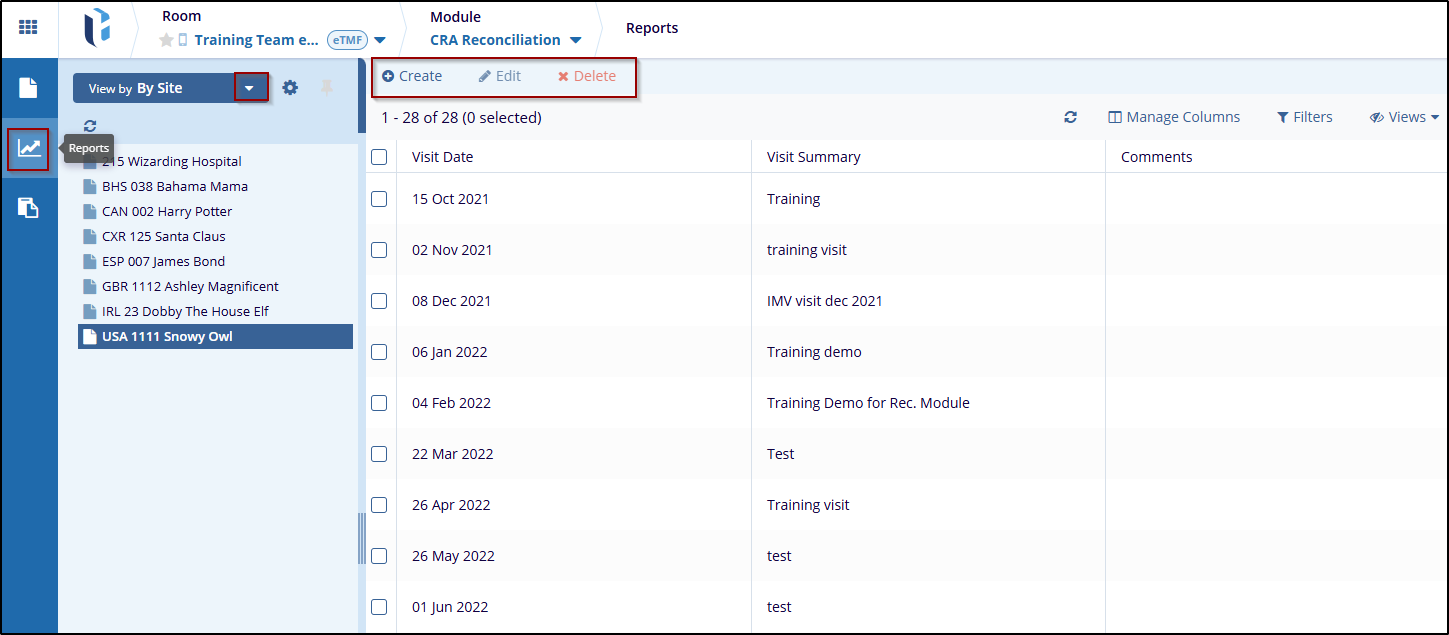
Task: Open the gear settings next to View by
Action: [290, 88]
